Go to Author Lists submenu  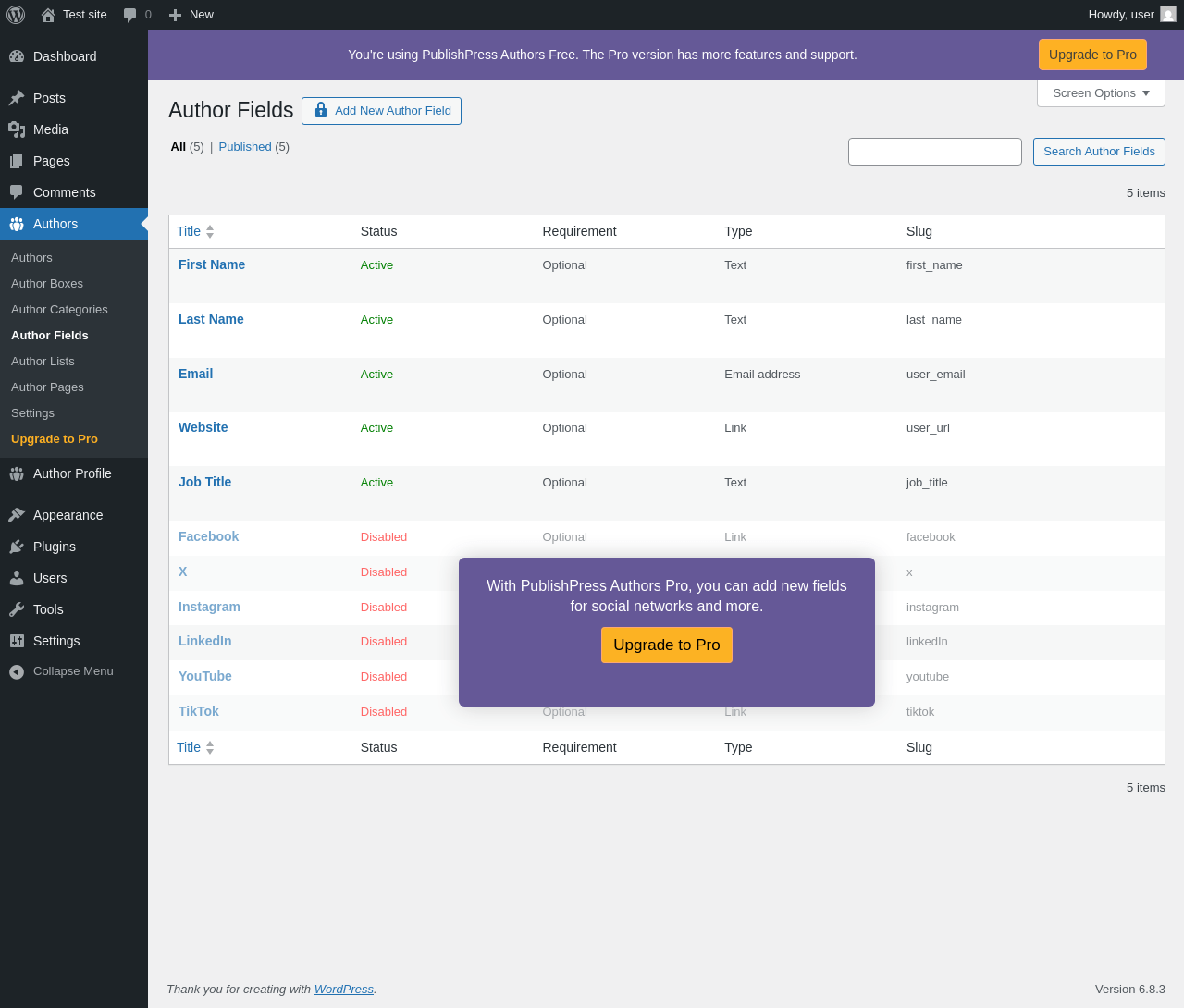[x=43, y=361]
